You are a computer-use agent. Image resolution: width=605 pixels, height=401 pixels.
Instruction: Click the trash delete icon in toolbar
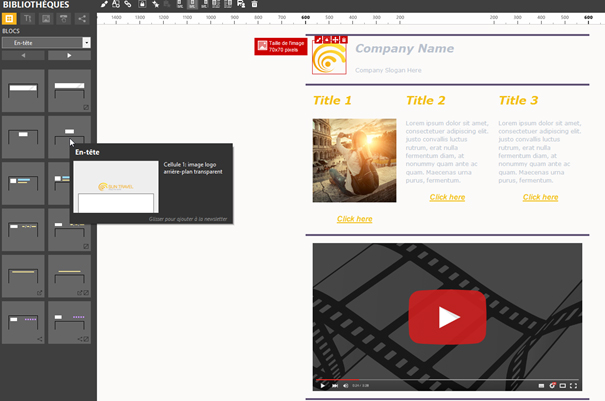click(254, 4)
